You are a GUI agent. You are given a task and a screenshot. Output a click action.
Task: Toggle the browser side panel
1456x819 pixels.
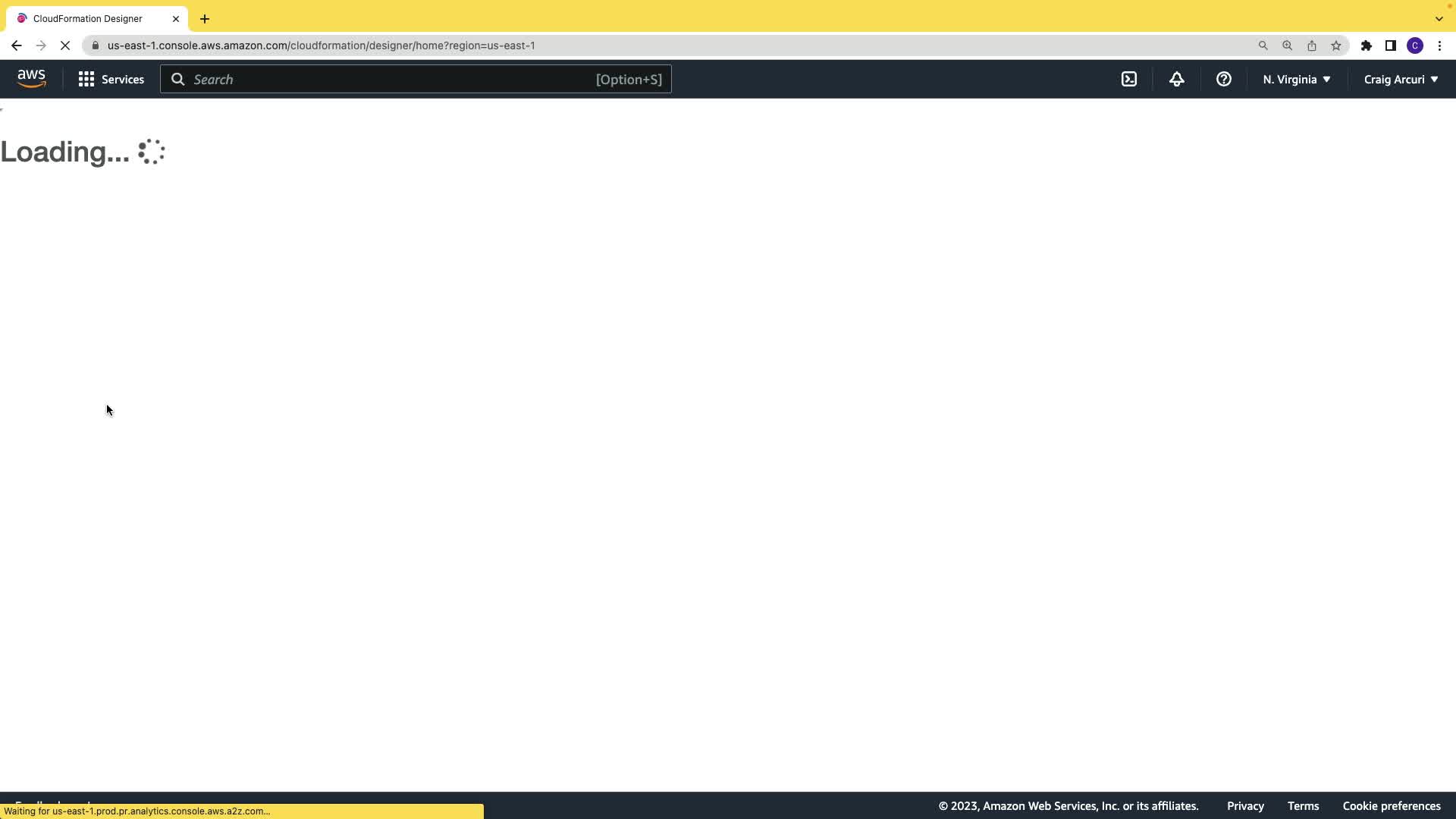(1390, 45)
